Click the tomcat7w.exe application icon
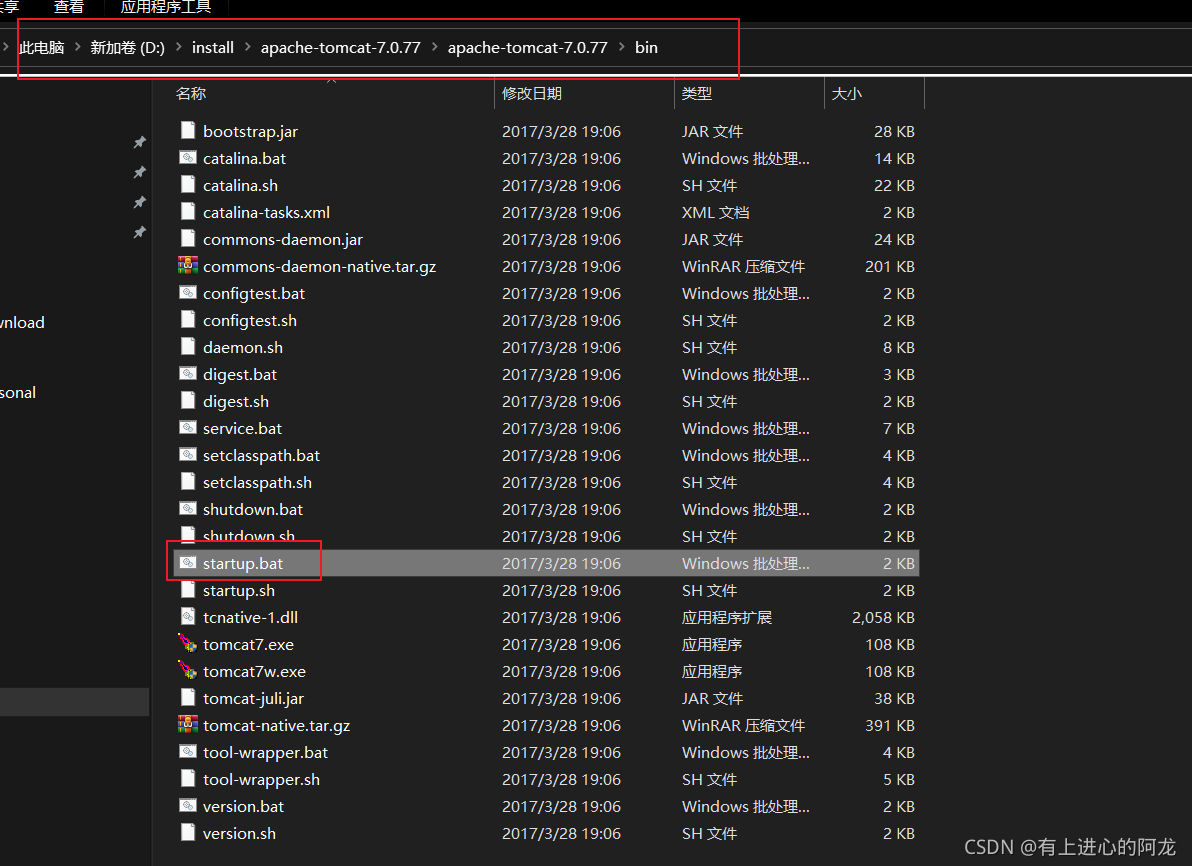This screenshot has width=1192, height=866. pyautogui.click(x=188, y=671)
